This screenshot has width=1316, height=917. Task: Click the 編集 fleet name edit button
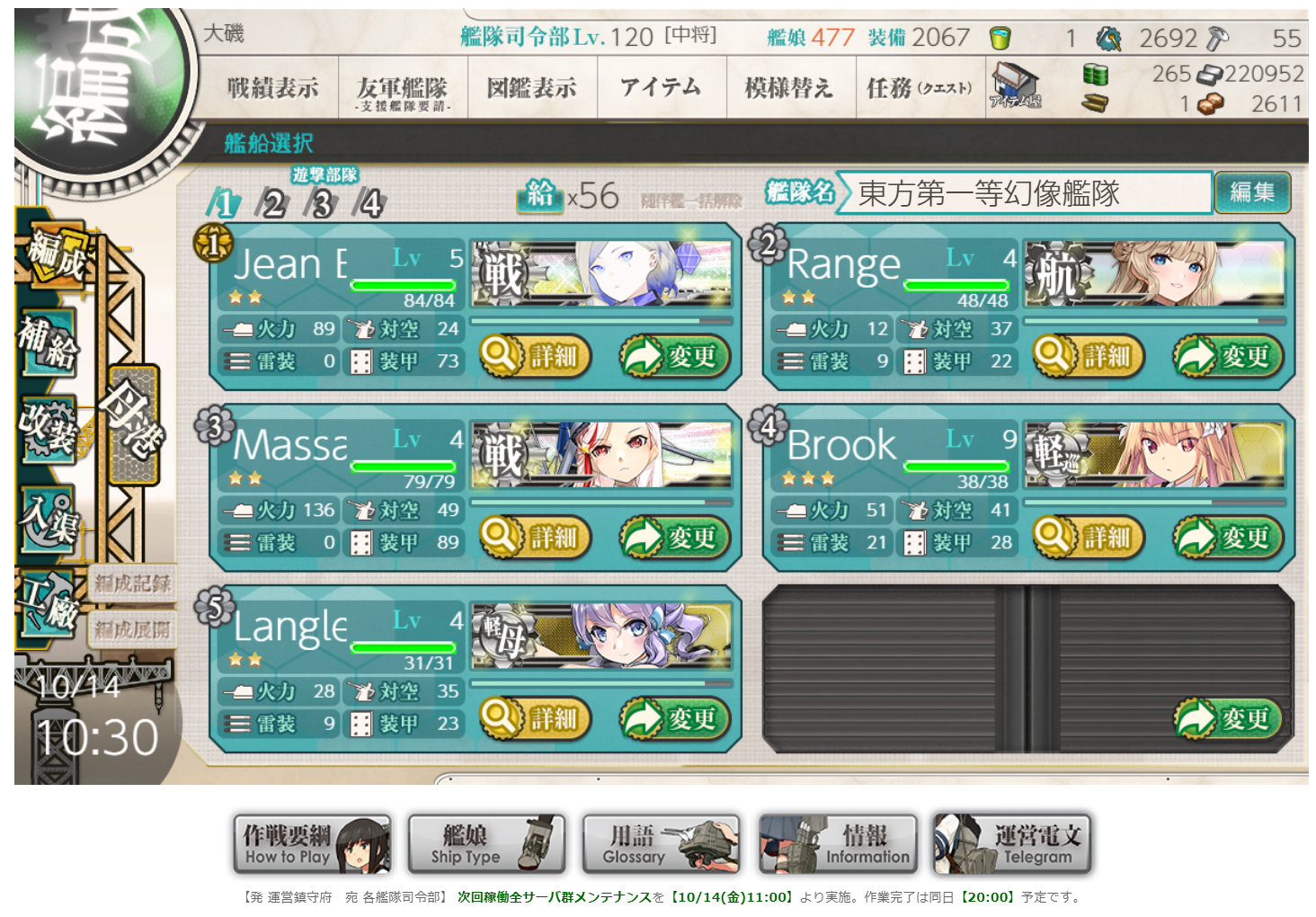pos(1252,192)
